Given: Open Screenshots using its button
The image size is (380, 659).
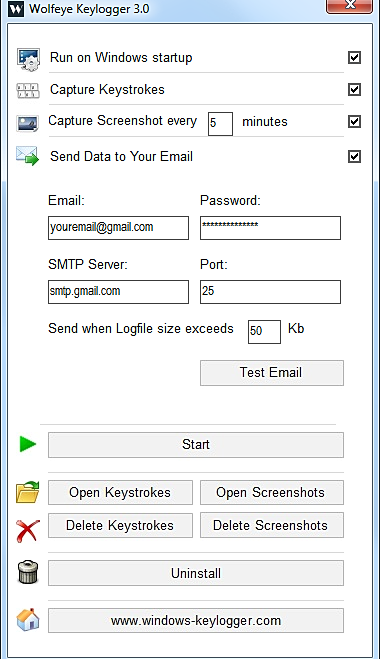Looking at the screenshot, I should [272, 493].
